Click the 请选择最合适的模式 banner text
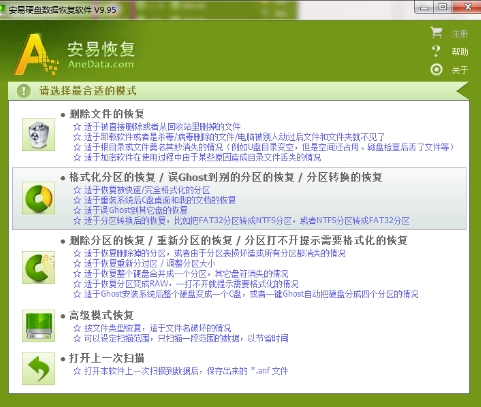 [x=88, y=91]
